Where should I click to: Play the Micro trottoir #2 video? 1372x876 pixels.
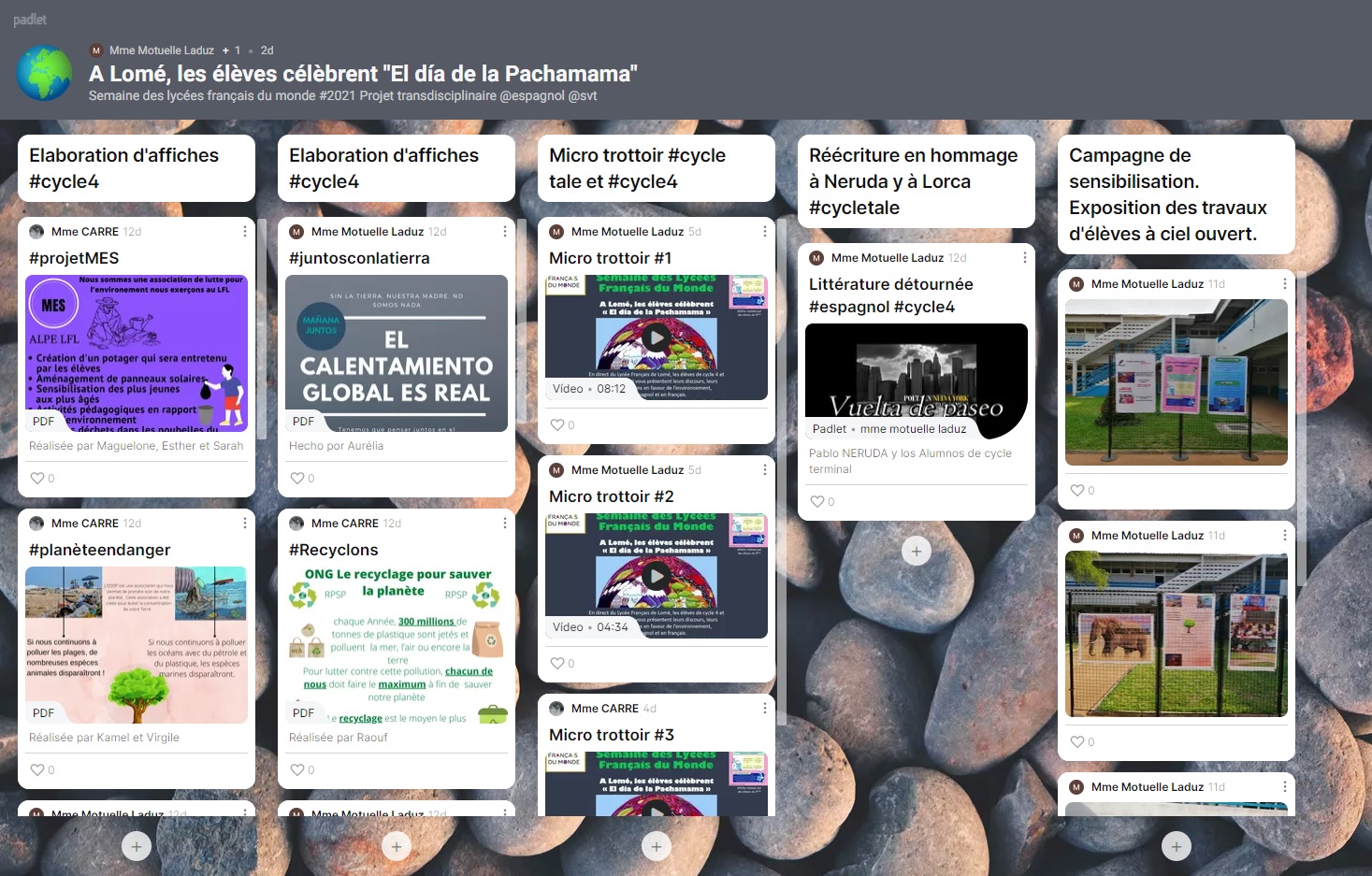(657, 576)
